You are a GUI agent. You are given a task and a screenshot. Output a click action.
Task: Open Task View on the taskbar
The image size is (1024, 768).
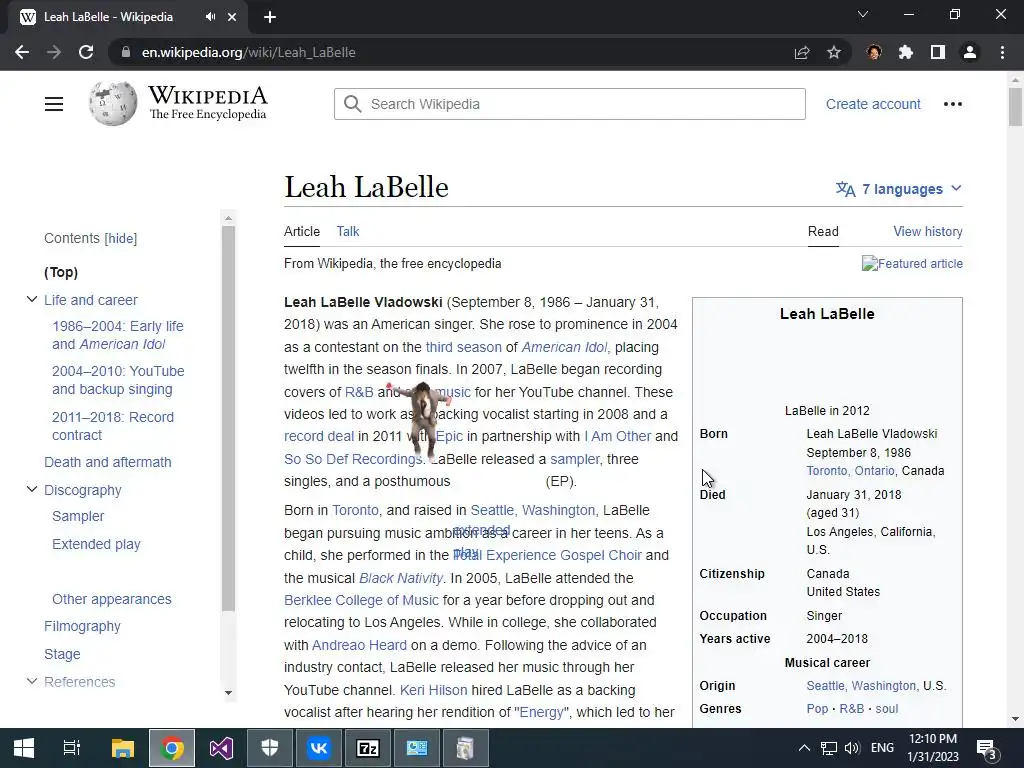tap(71, 748)
